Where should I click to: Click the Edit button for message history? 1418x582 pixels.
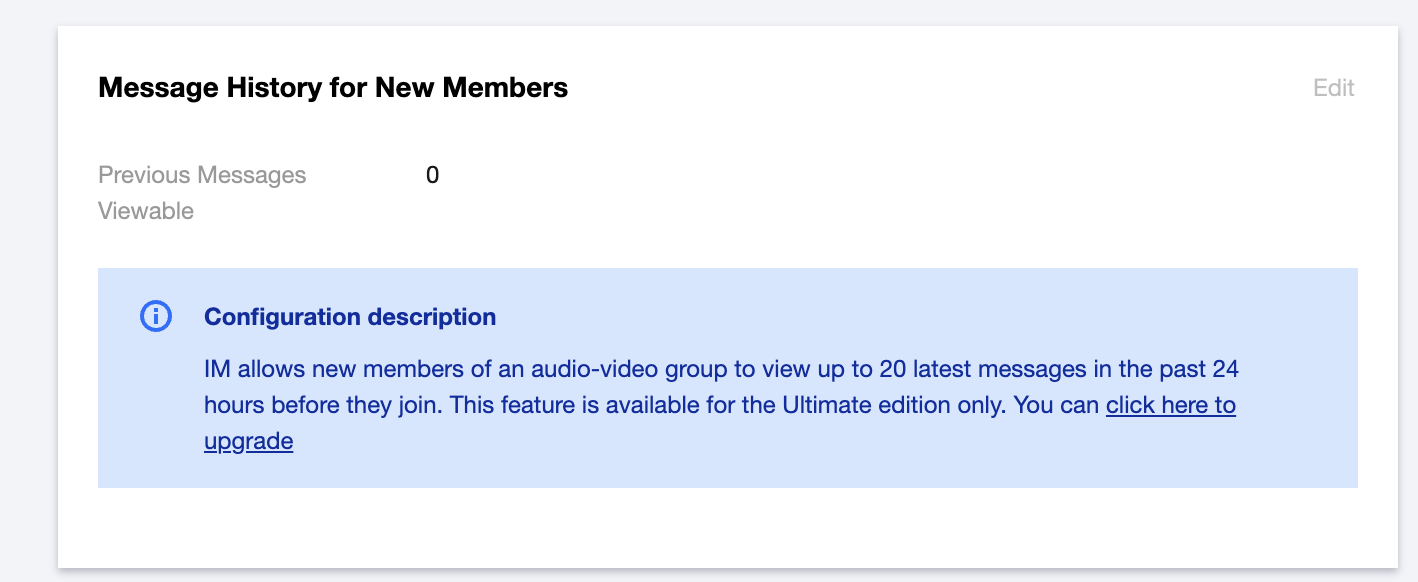(x=1333, y=88)
